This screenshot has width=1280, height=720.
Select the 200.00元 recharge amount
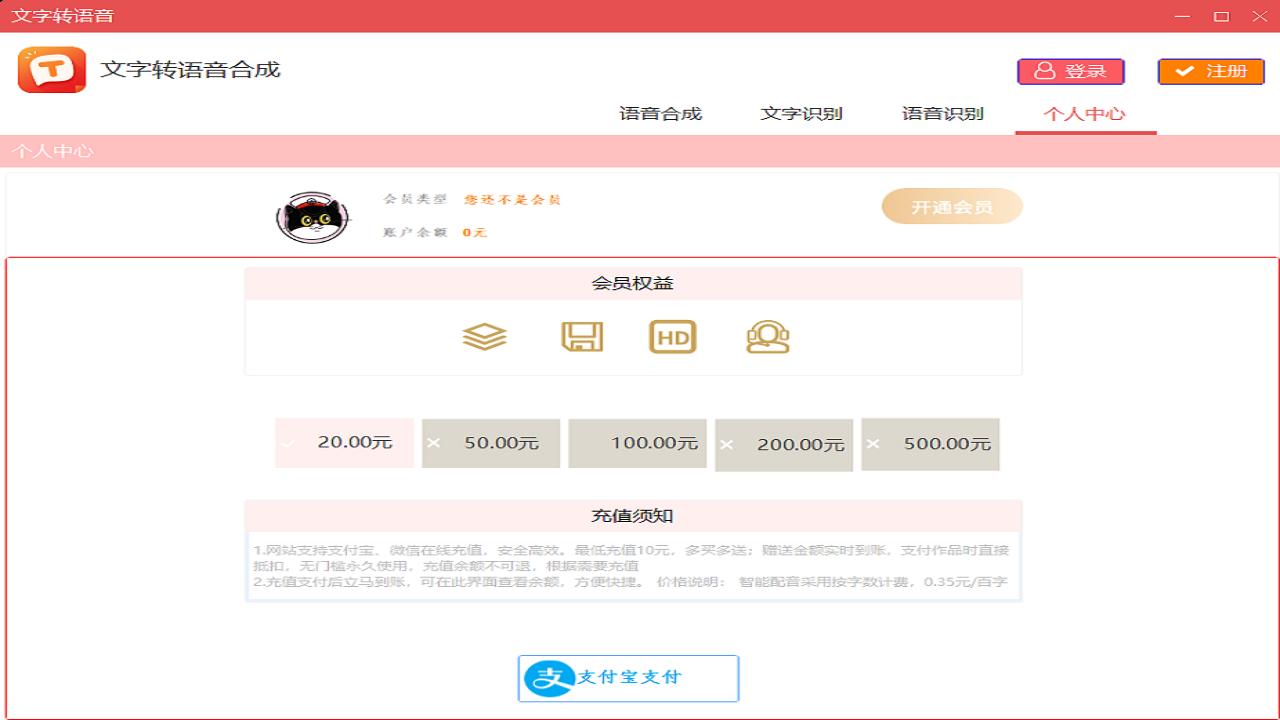(x=784, y=443)
